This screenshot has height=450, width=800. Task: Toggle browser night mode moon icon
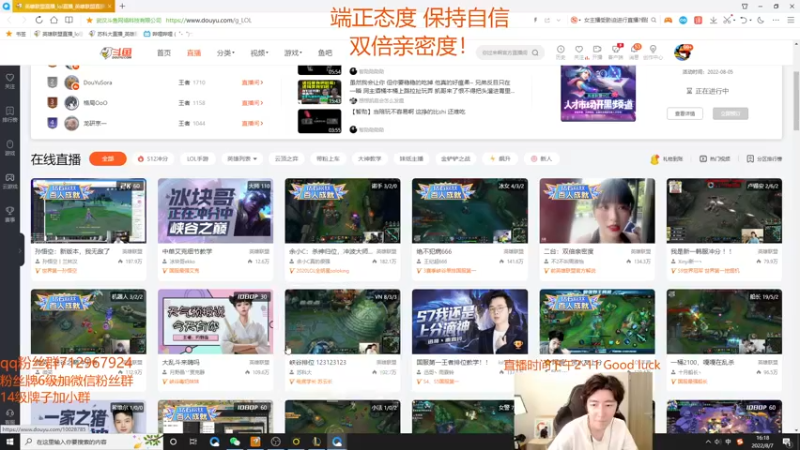pos(761,20)
